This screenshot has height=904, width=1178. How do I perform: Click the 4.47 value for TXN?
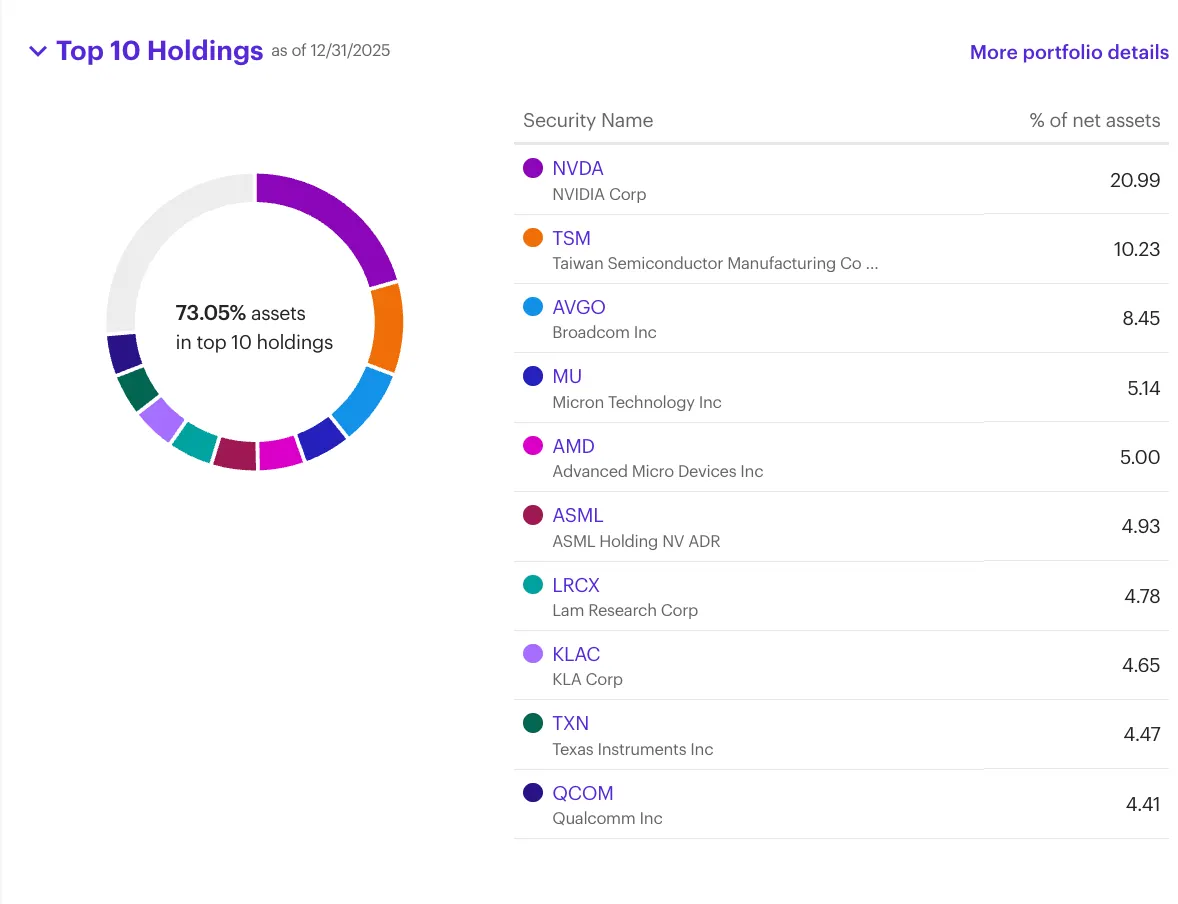click(x=1142, y=735)
